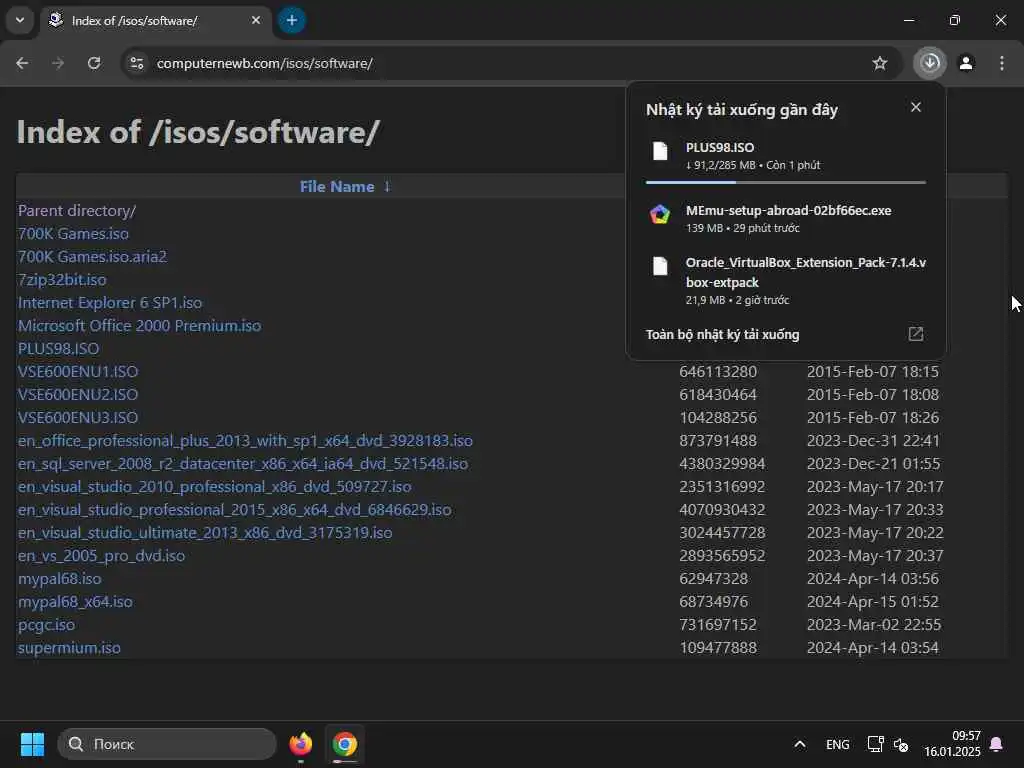Switch the ENG input language
The image size is (1024, 768).
[837, 744]
